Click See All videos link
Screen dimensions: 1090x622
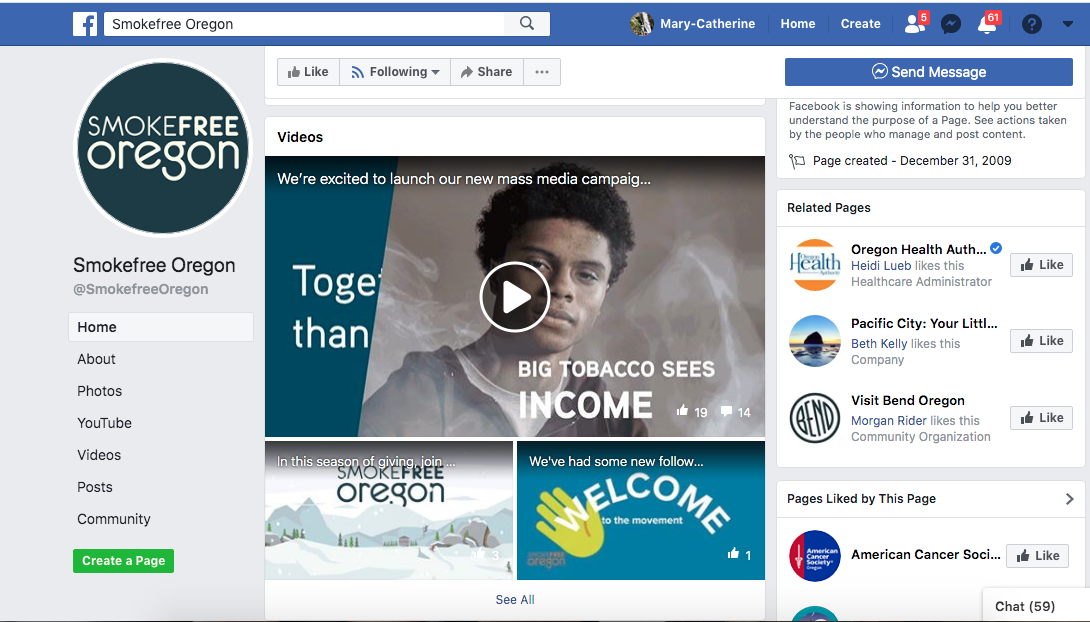click(515, 600)
